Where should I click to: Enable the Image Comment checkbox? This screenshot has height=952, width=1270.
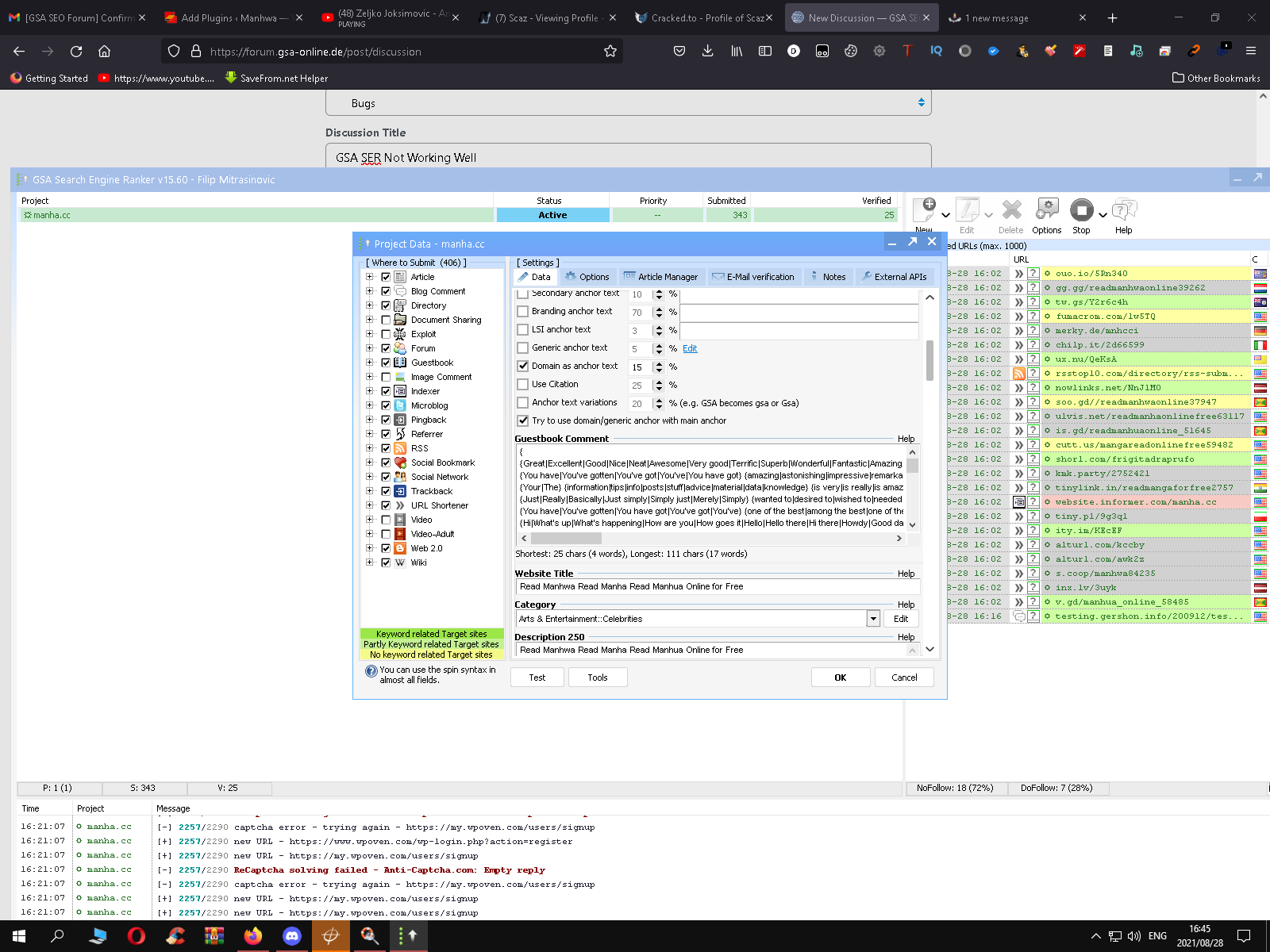[x=386, y=377]
